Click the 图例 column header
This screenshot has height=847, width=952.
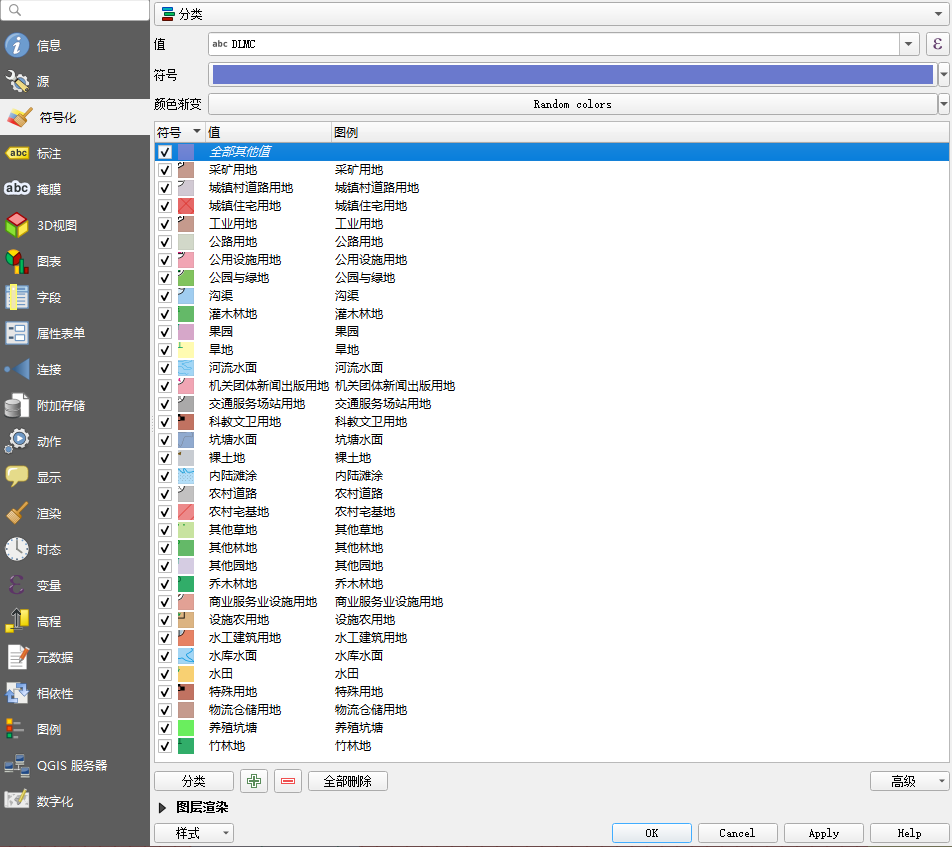point(640,132)
